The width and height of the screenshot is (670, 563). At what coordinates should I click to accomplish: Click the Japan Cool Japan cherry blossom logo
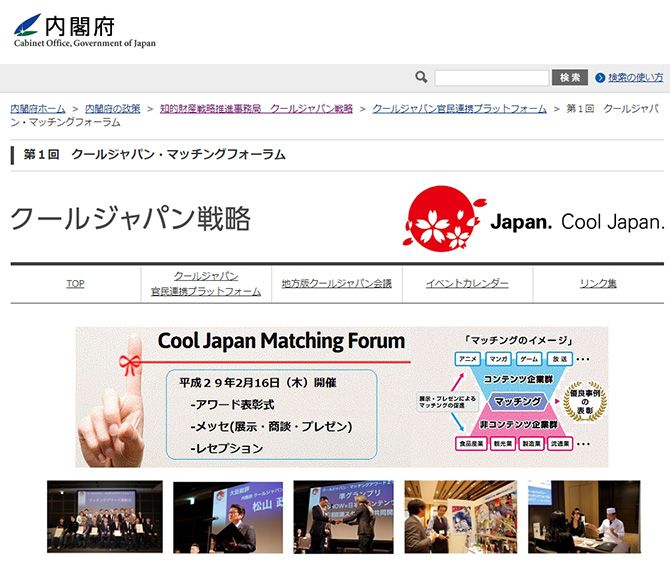533,217
